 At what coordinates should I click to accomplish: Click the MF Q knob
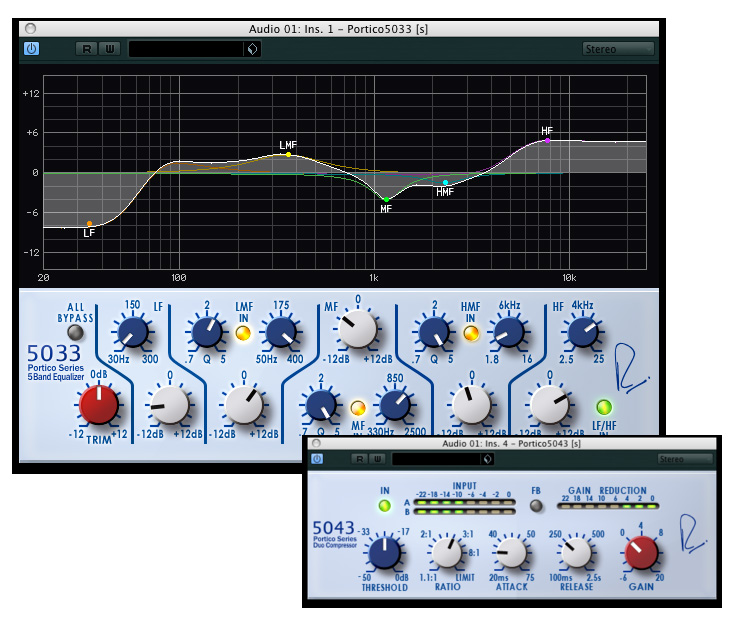coord(321,405)
